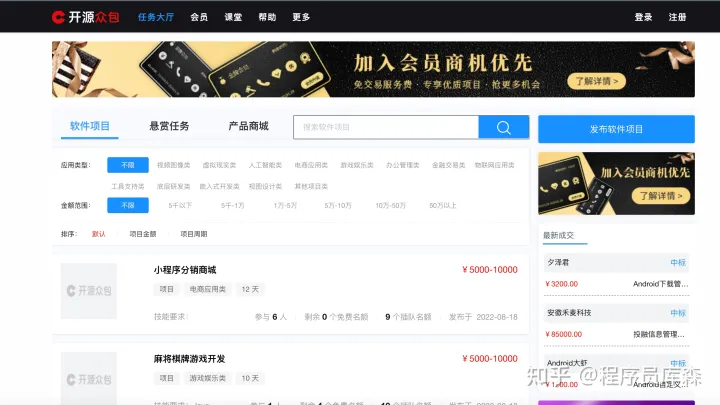Select 不限 for 应用类型 filter

[128, 165]
